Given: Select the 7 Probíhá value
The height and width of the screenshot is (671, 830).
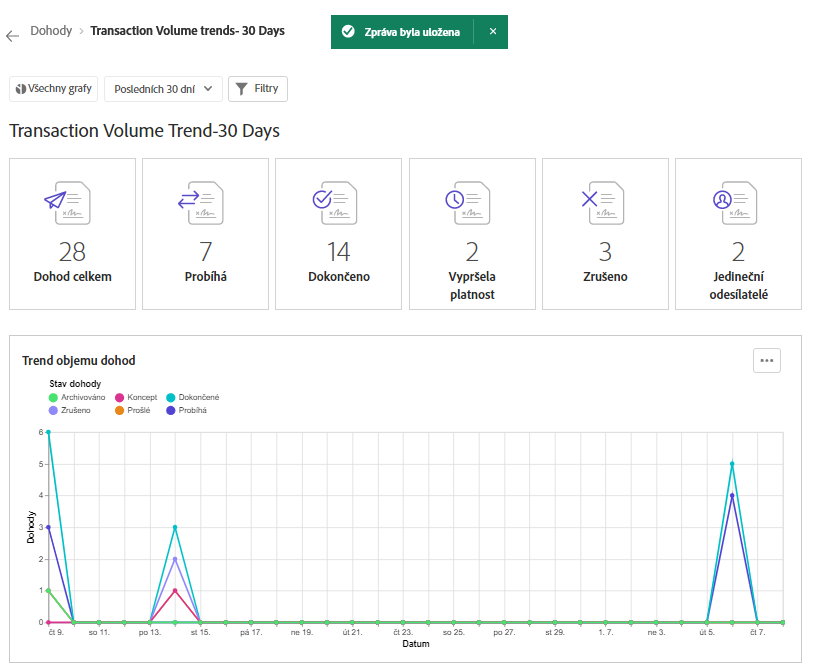Looking at the screenshot, I should pos(205,252).
